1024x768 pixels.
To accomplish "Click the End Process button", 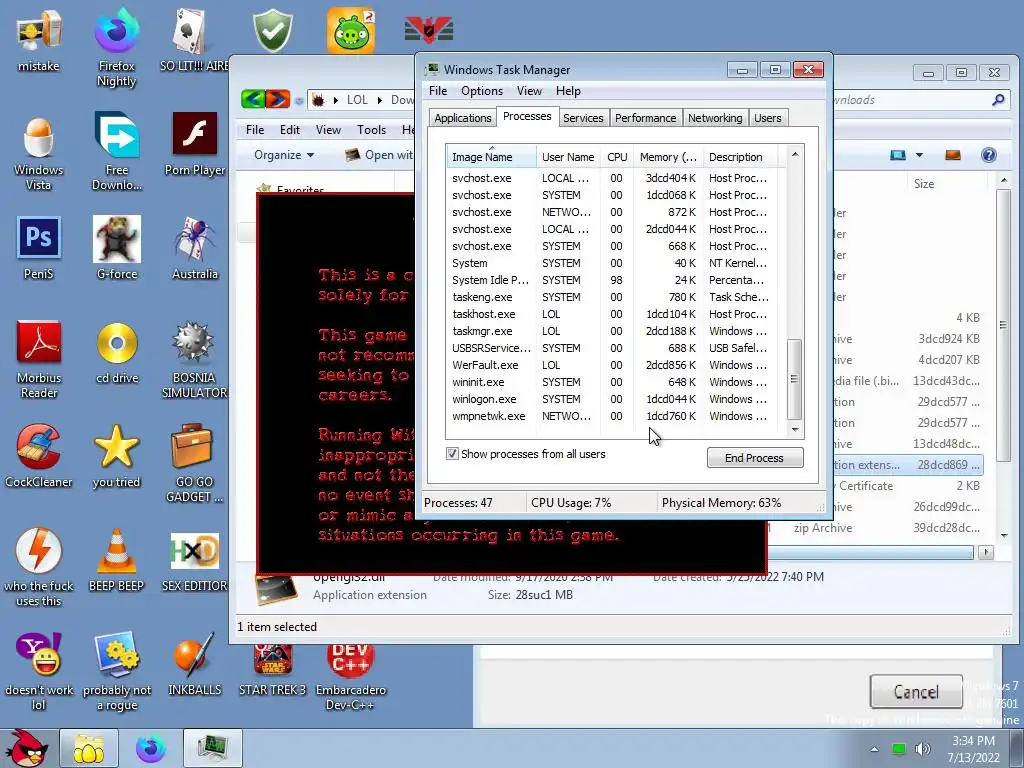I will 755,458.
